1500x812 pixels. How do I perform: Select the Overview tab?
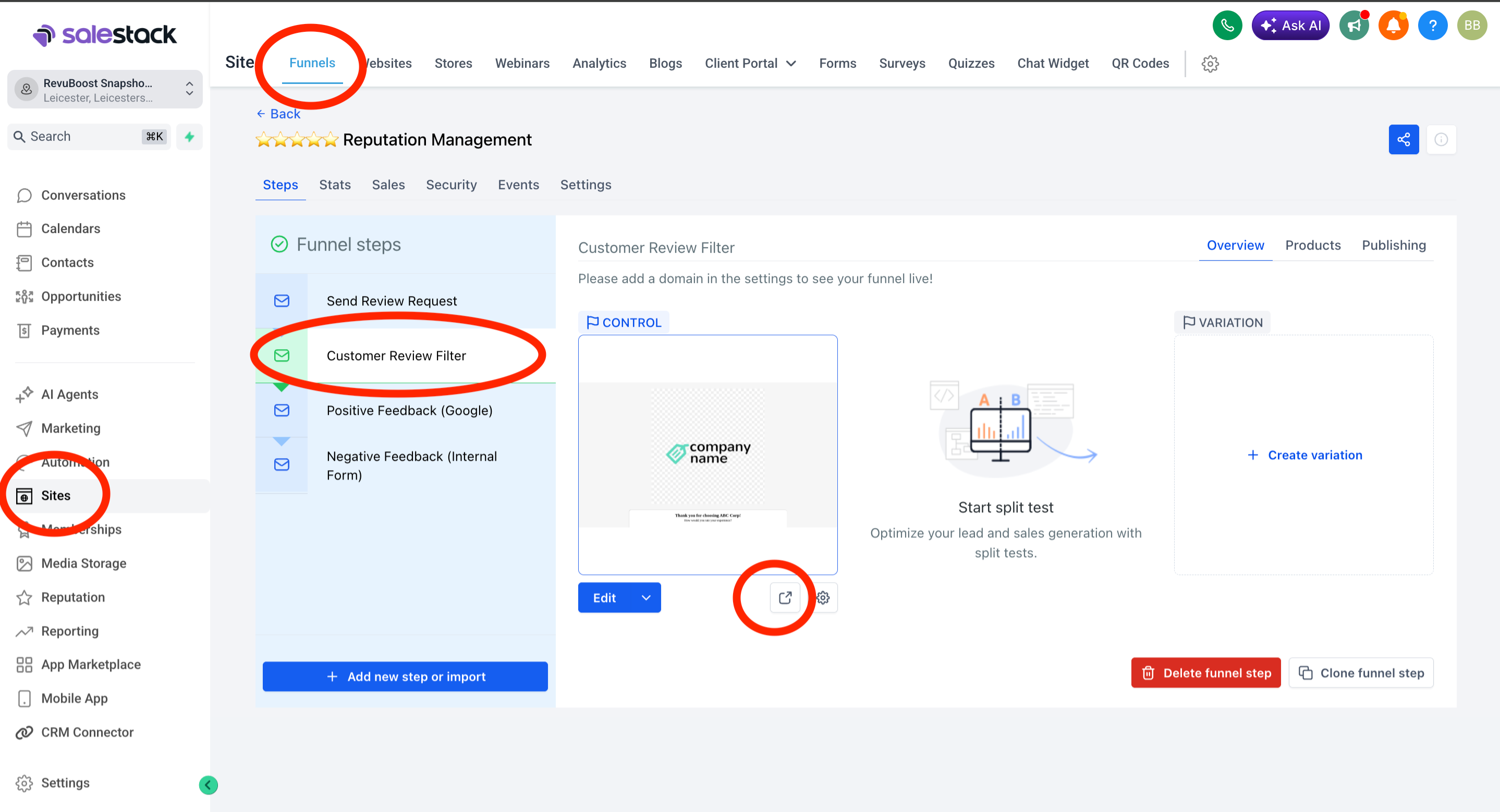(1235, 245)
